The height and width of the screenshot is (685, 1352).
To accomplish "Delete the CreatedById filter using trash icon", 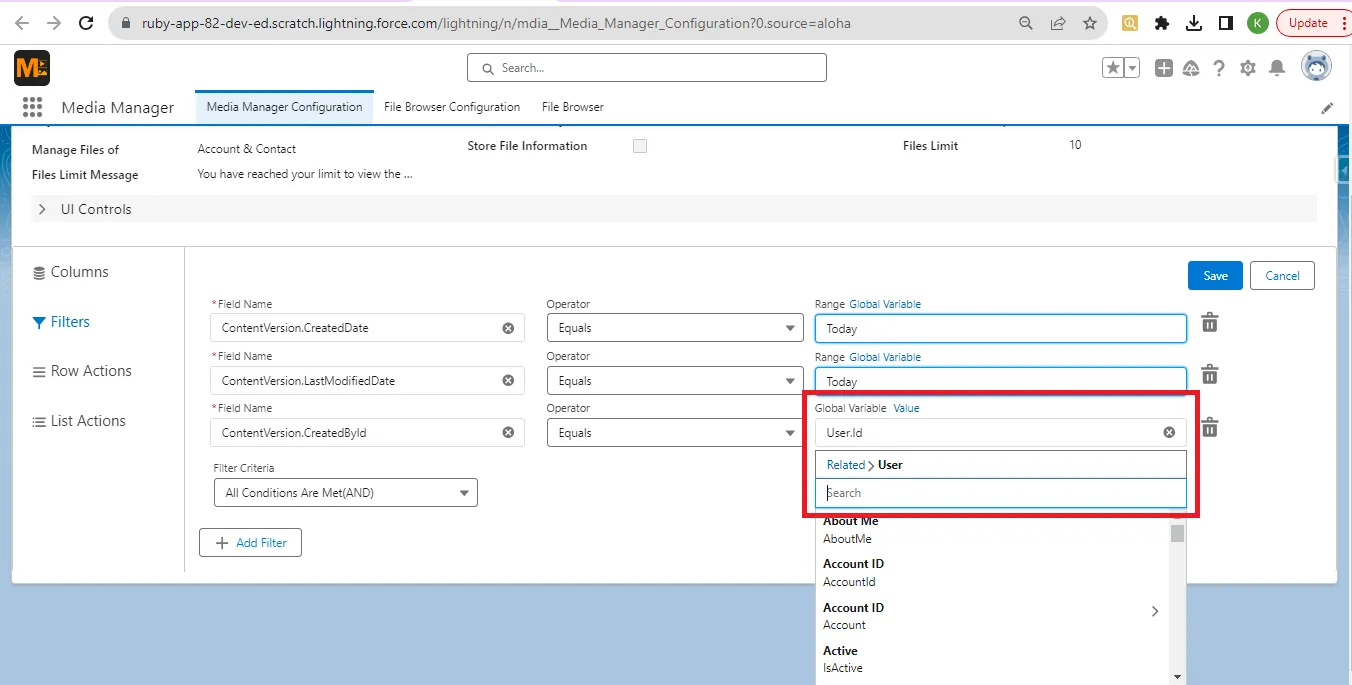I will pyautogui.click(x=1209, y=426).
